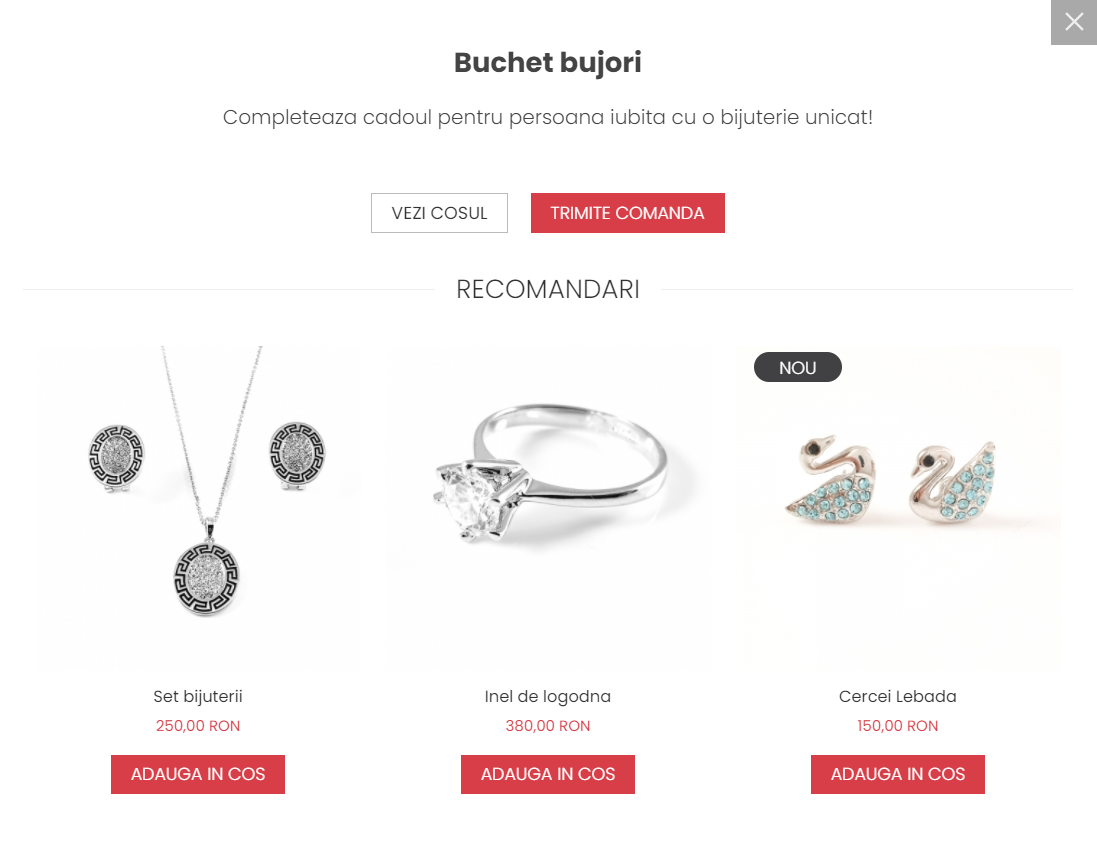Select the 250,00 RON price
This screenshot has width=1097, height=853.
[x=198, y=726]
